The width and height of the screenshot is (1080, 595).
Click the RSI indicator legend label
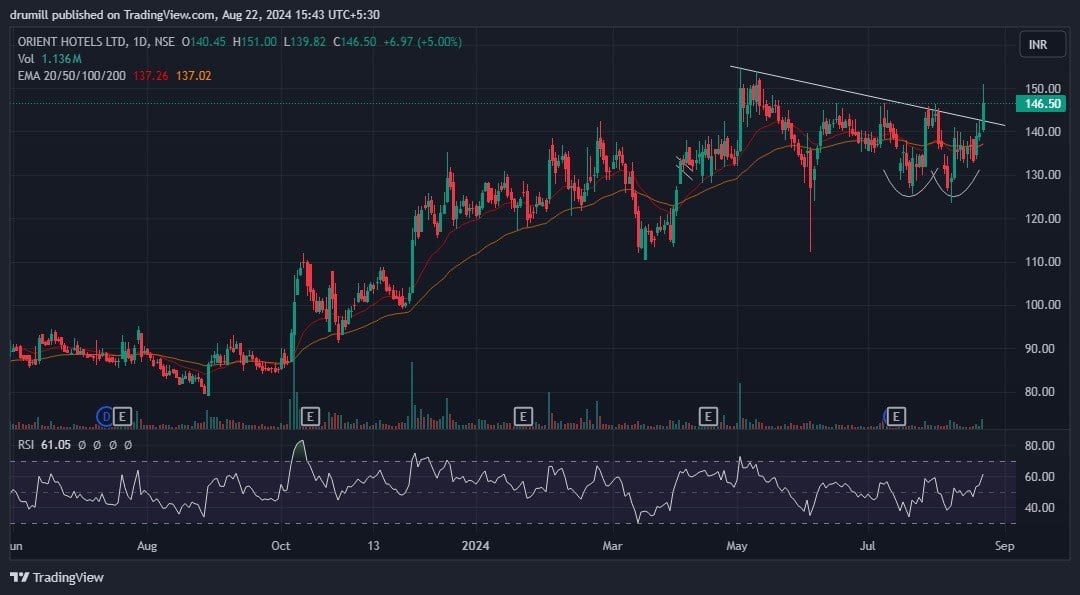coord(27,444)
